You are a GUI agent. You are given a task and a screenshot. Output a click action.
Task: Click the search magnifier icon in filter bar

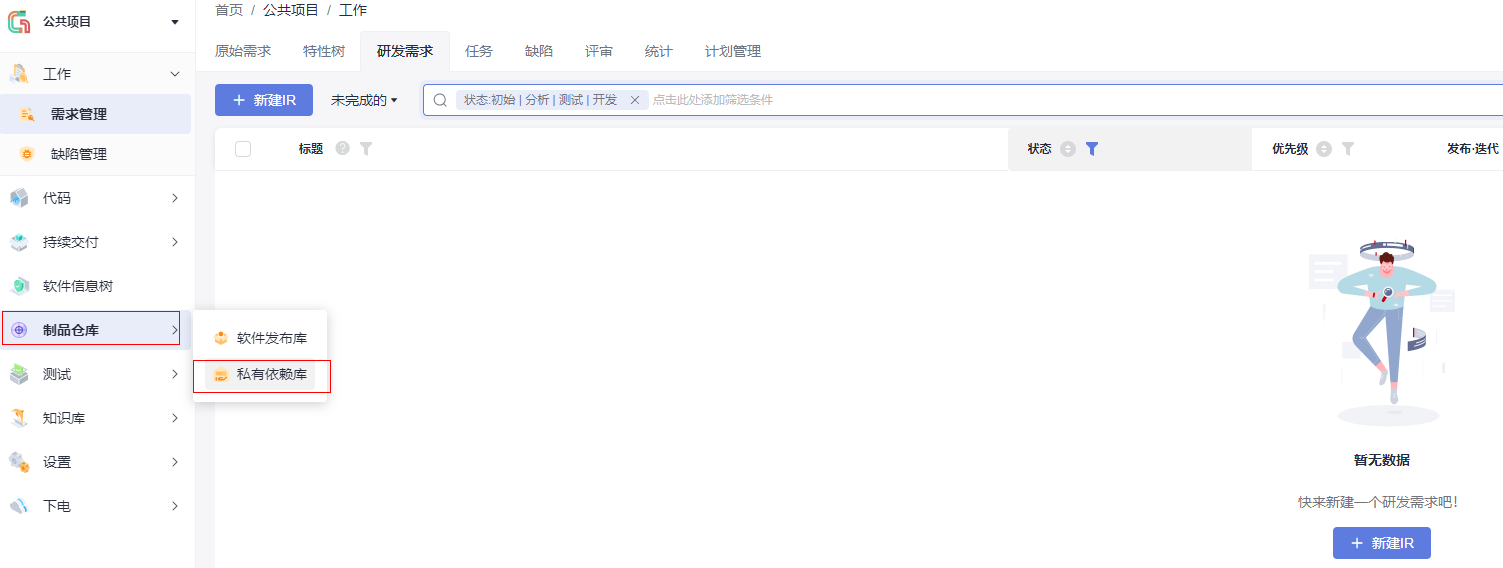439,100
